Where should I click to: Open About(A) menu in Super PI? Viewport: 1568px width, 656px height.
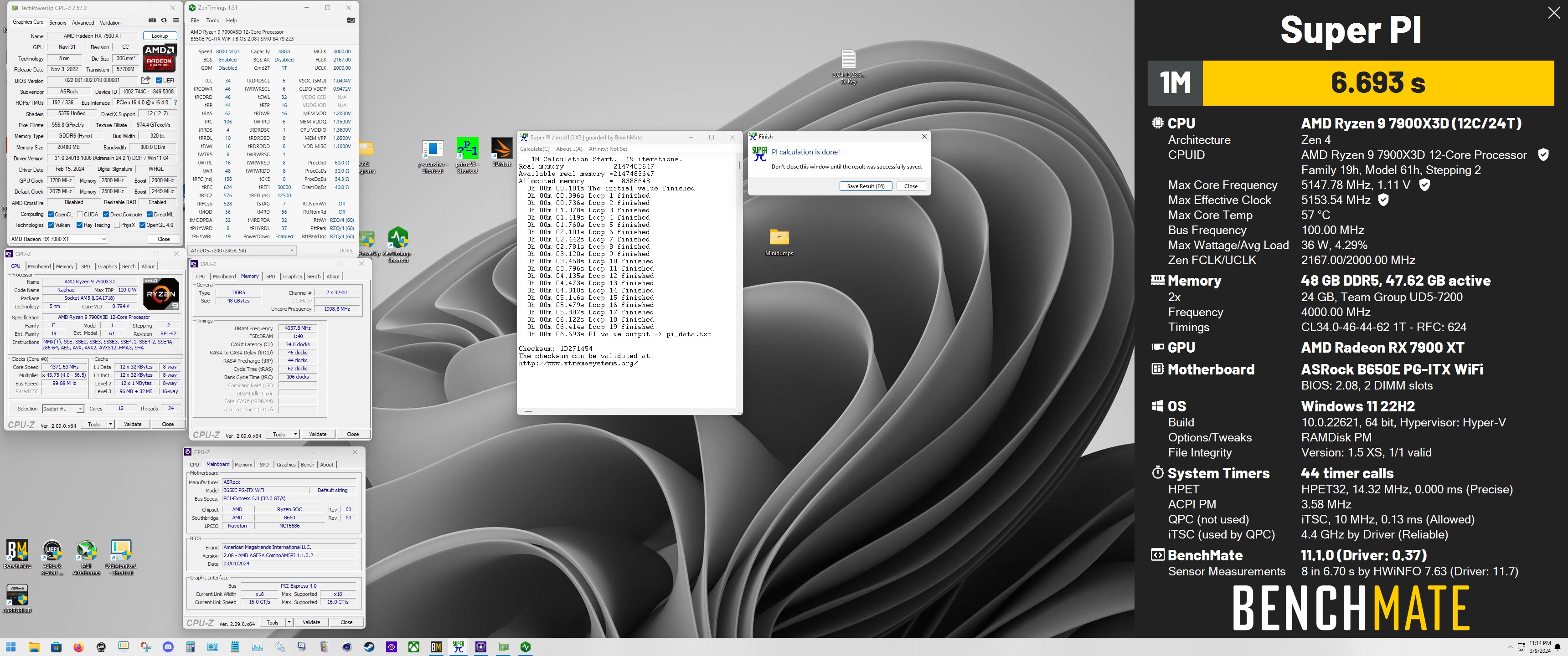(x=569, y=149)
